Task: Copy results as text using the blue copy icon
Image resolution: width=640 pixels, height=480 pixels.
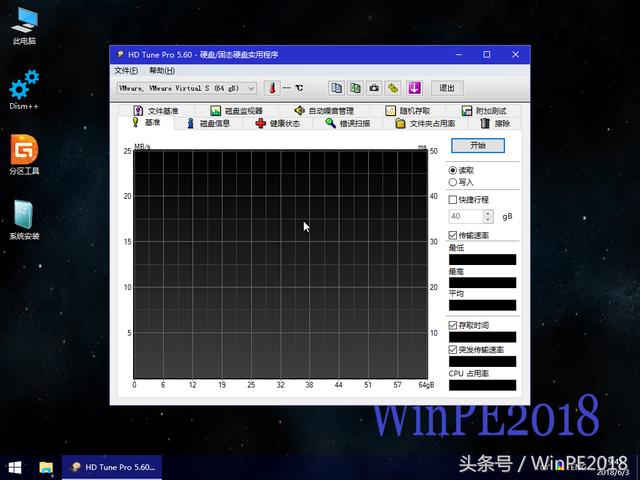Action: [337, 88]
